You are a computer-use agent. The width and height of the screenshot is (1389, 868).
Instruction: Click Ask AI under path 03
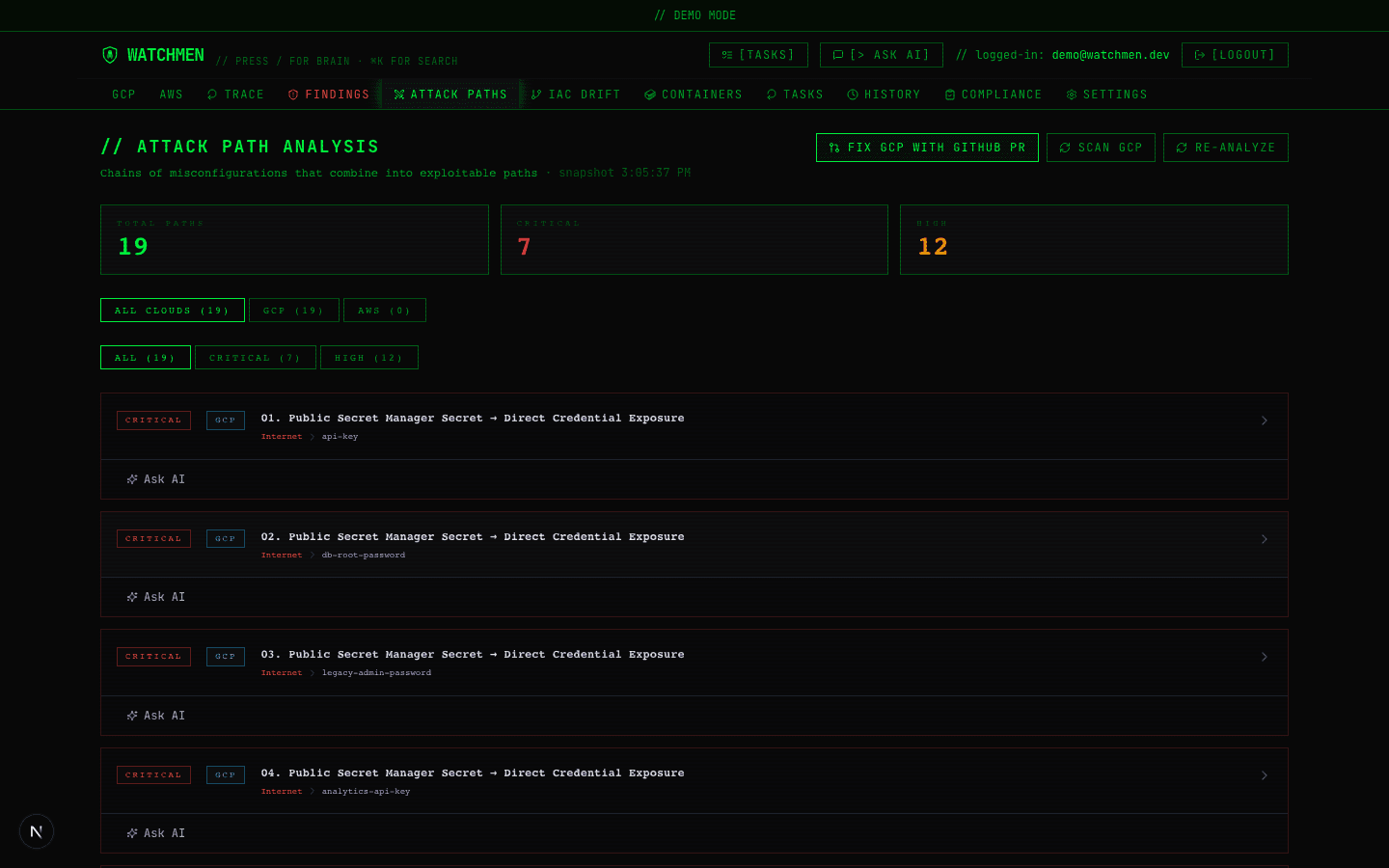click(x=156, y=716)
